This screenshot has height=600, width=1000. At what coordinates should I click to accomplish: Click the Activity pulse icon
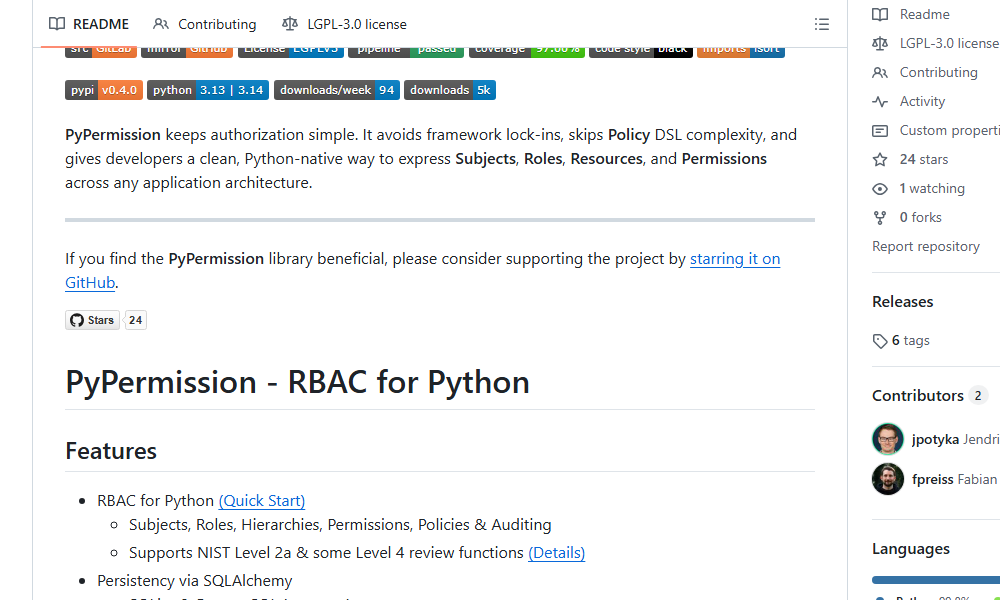[880, 101]
